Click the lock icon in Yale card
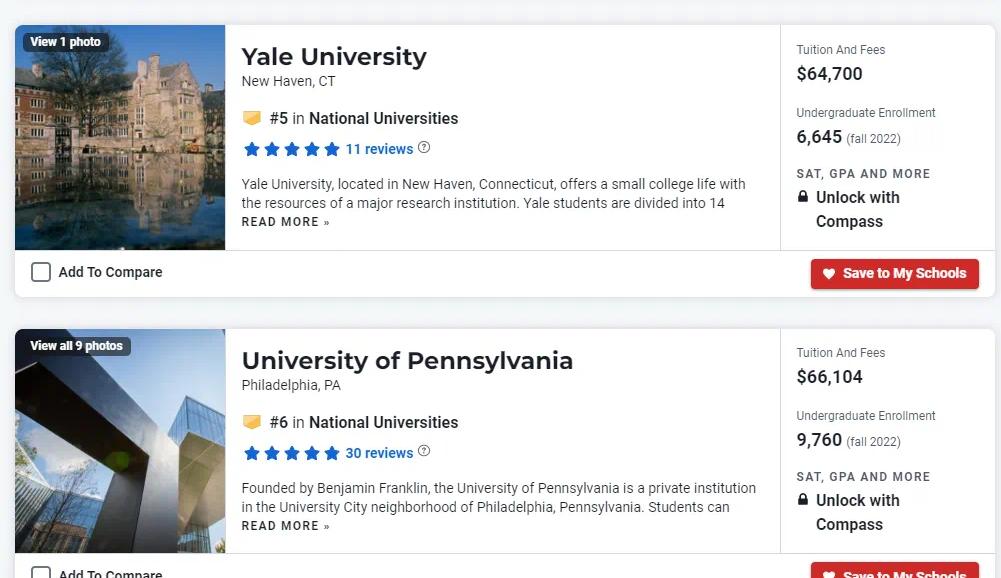The image size is (1001, 578). tap(803, 197)
